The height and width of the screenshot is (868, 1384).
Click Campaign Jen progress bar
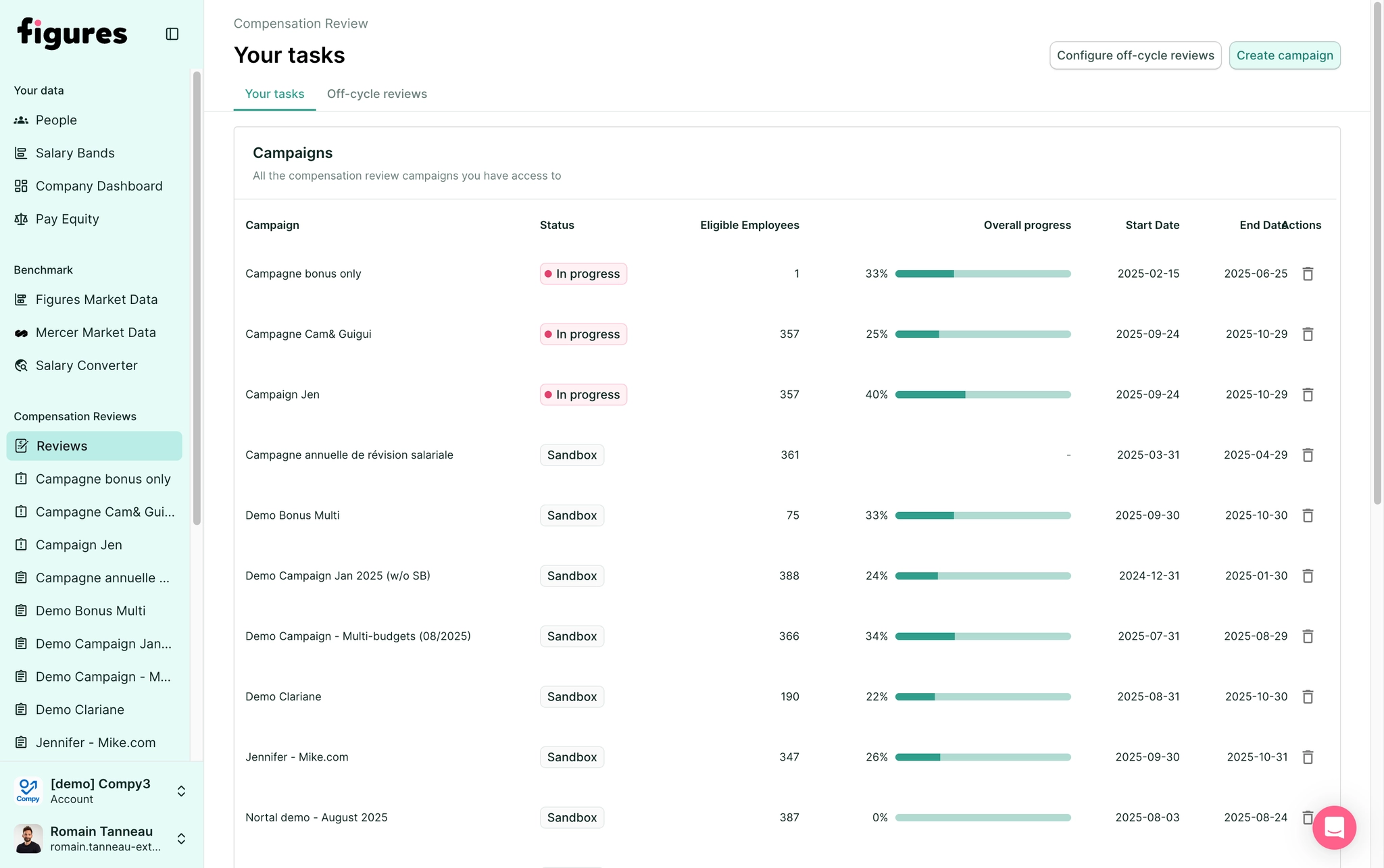[983, 394]
